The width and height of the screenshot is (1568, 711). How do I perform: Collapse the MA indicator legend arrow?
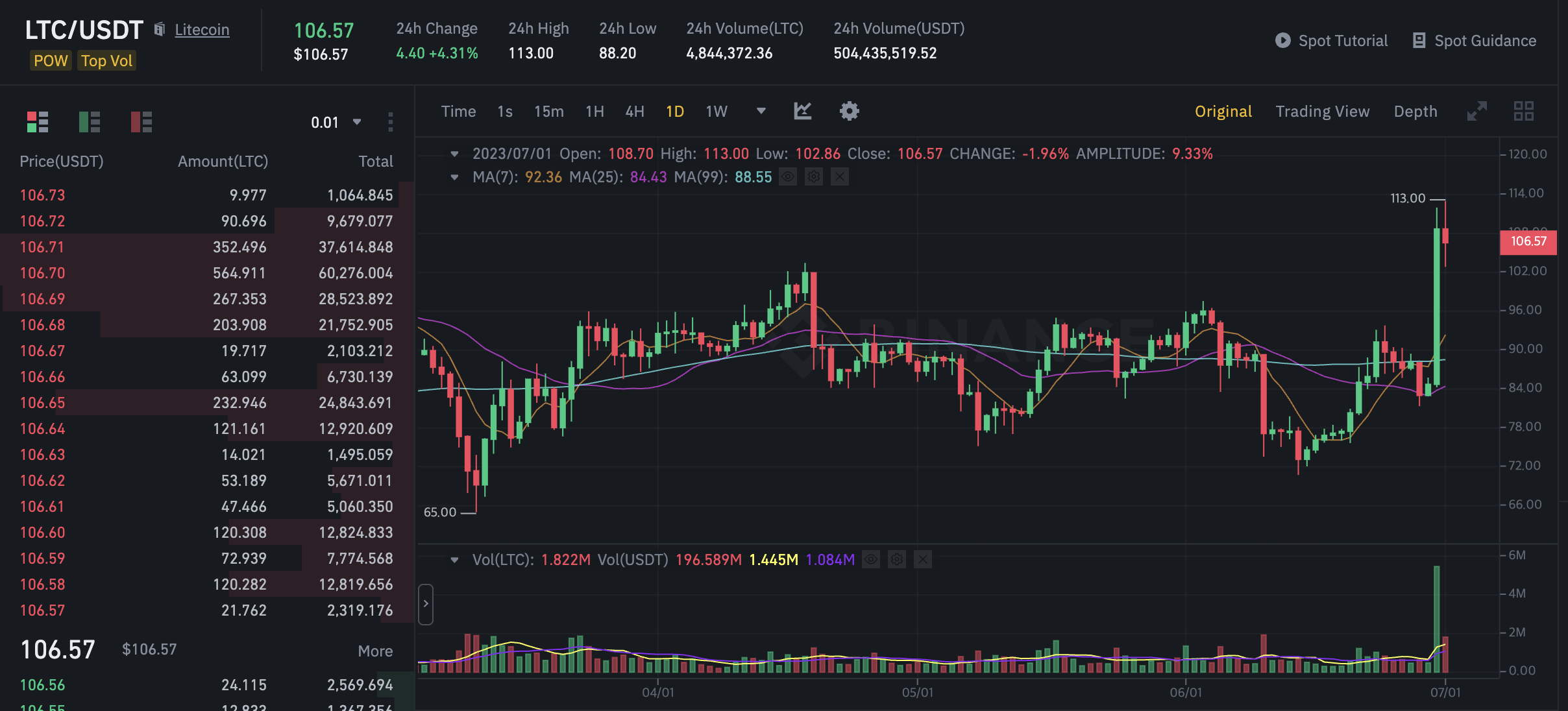(x=454, y=177)
